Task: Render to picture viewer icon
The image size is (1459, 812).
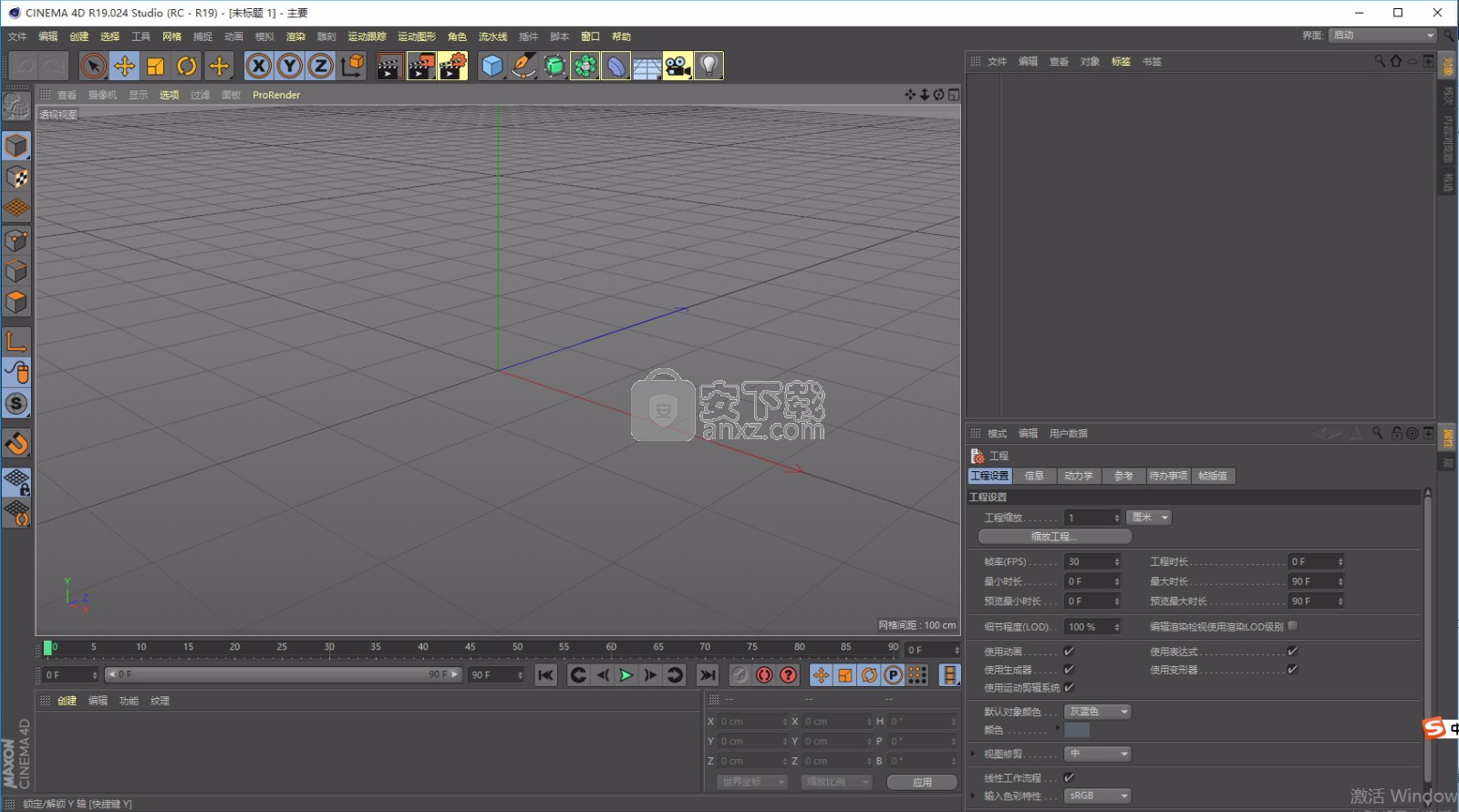Action: tap(421, 66)
